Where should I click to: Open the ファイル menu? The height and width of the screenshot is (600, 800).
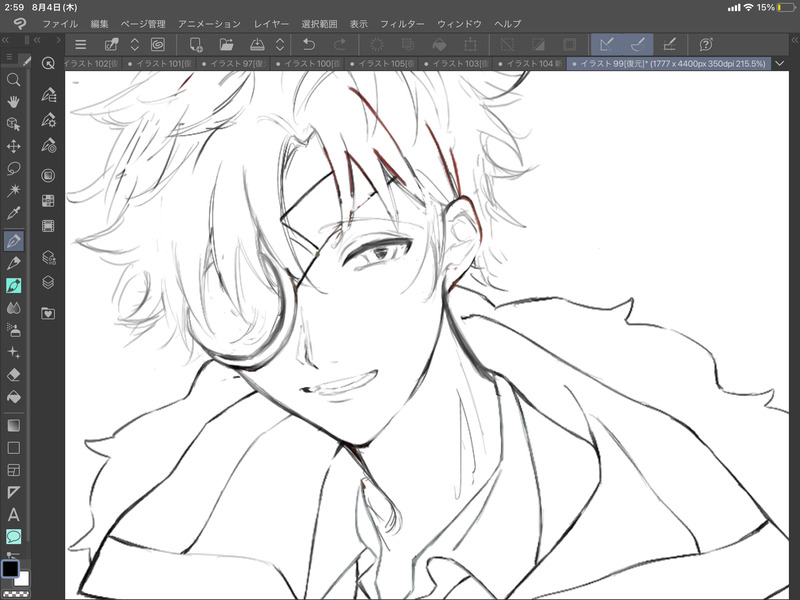(x=60, y=23)
